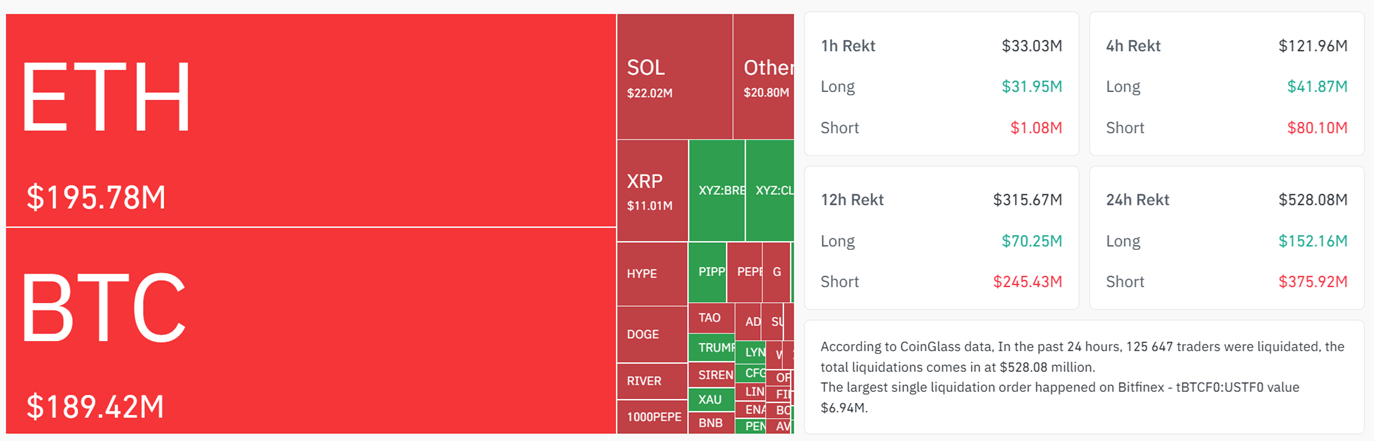Click the 12h Rekt total $315.67M
This screenshot has height=441, width=1374.
pos(1027,200)
